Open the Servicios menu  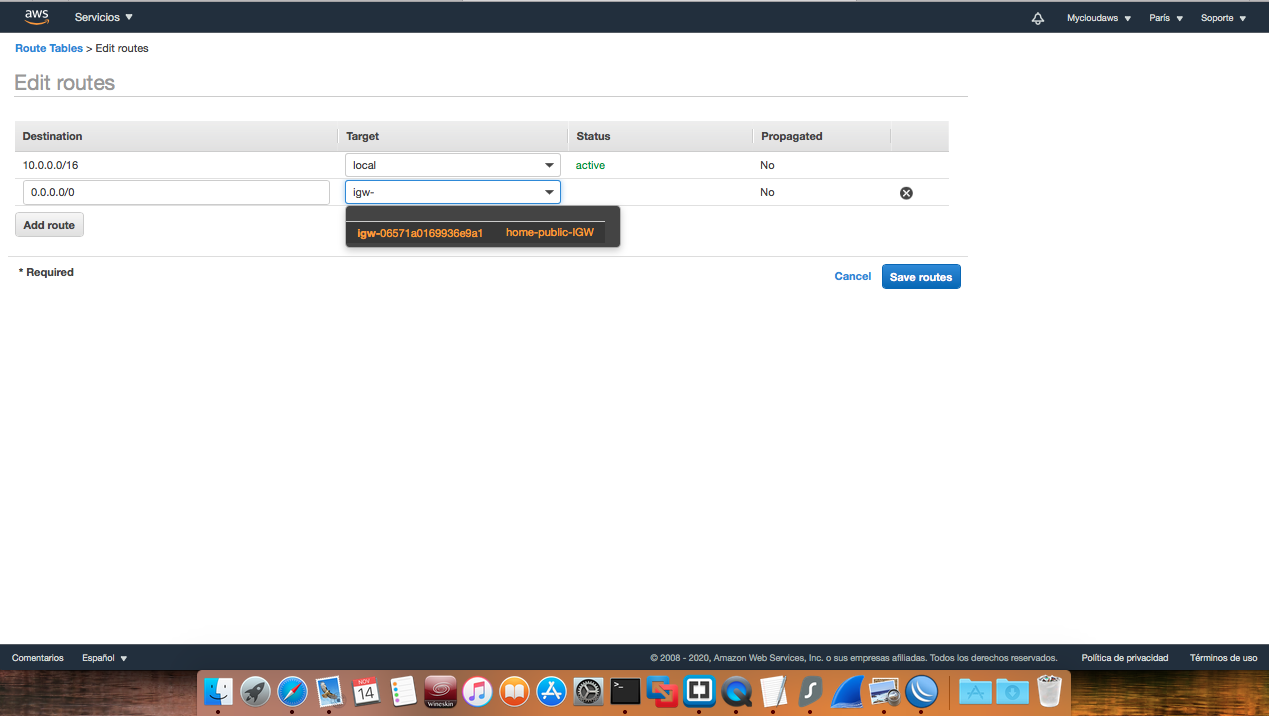(102, 17)
